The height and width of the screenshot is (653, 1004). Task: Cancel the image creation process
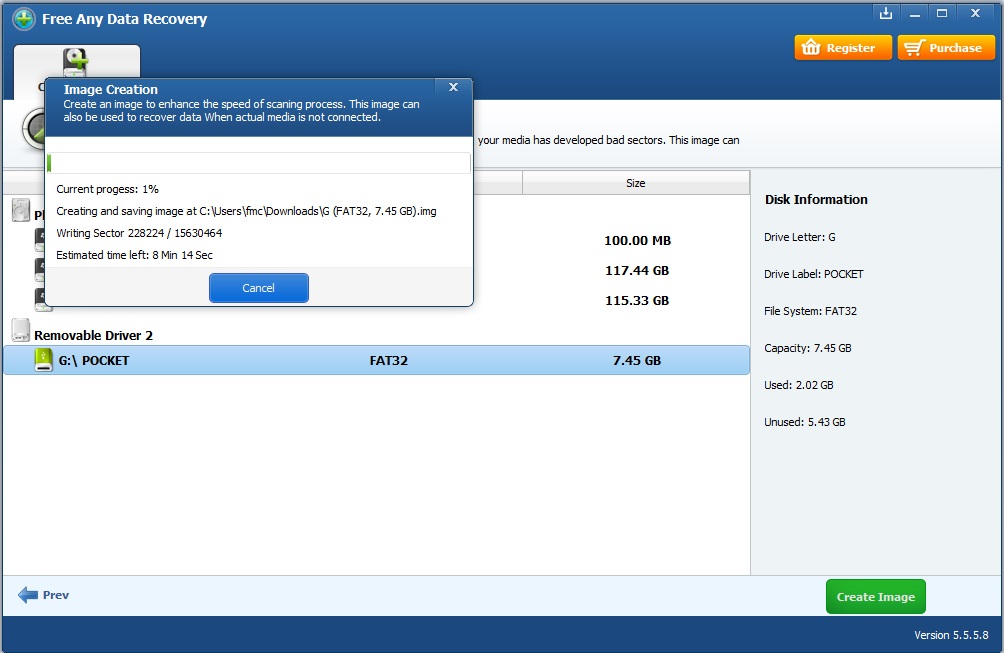tap(258, 288)
